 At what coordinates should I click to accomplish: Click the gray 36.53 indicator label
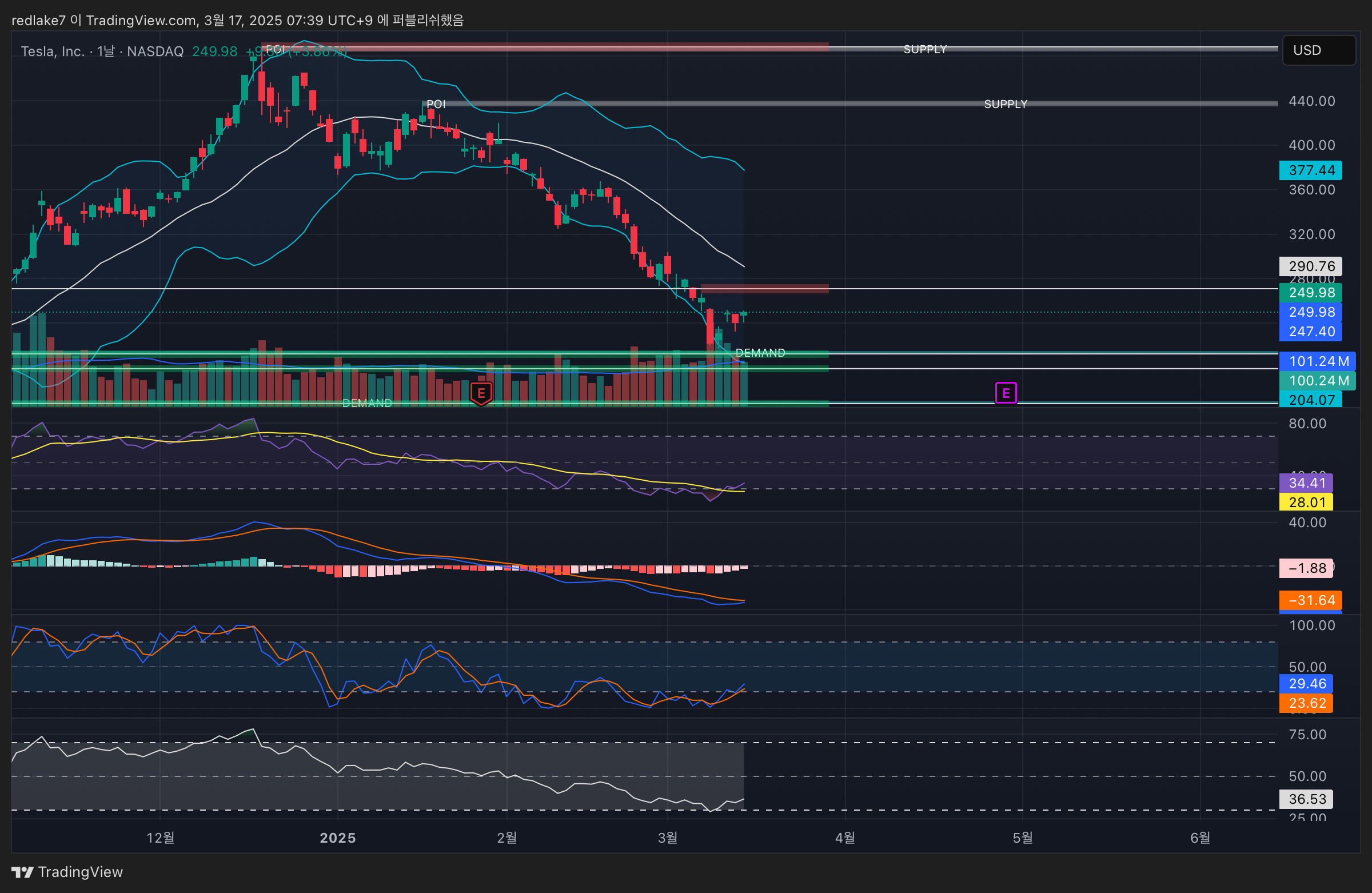pos(1306,799)
